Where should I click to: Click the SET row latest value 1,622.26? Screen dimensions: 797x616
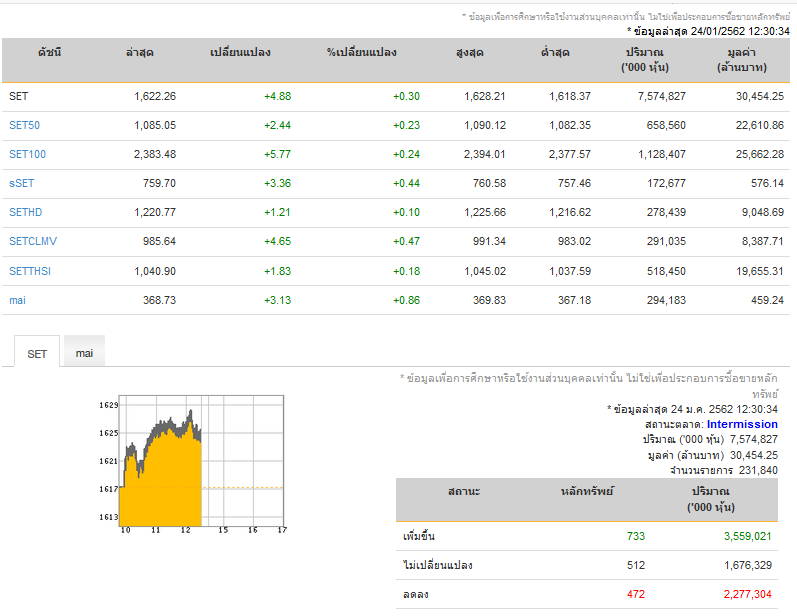coord(155,96)
